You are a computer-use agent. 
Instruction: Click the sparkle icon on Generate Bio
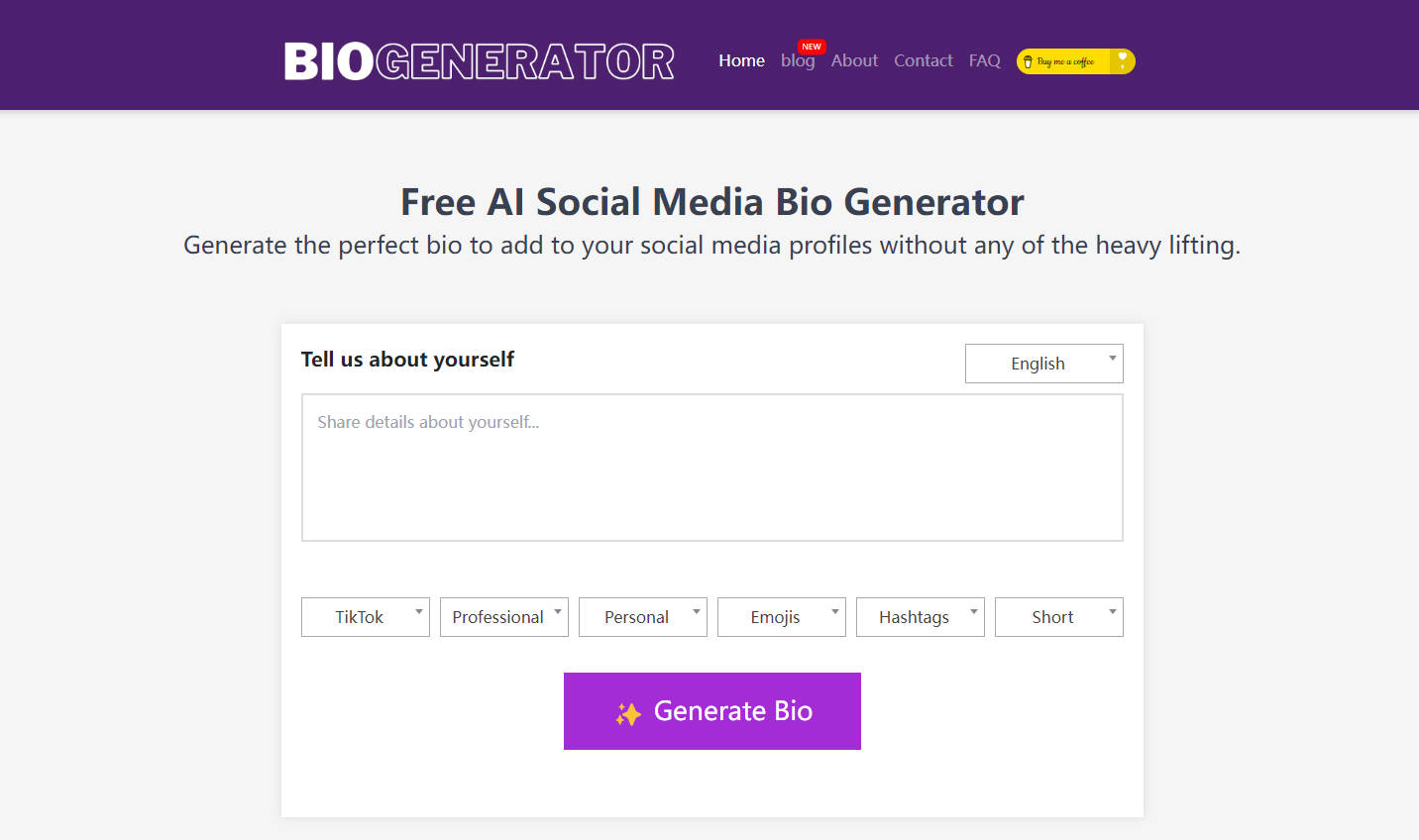pos(628,711)
